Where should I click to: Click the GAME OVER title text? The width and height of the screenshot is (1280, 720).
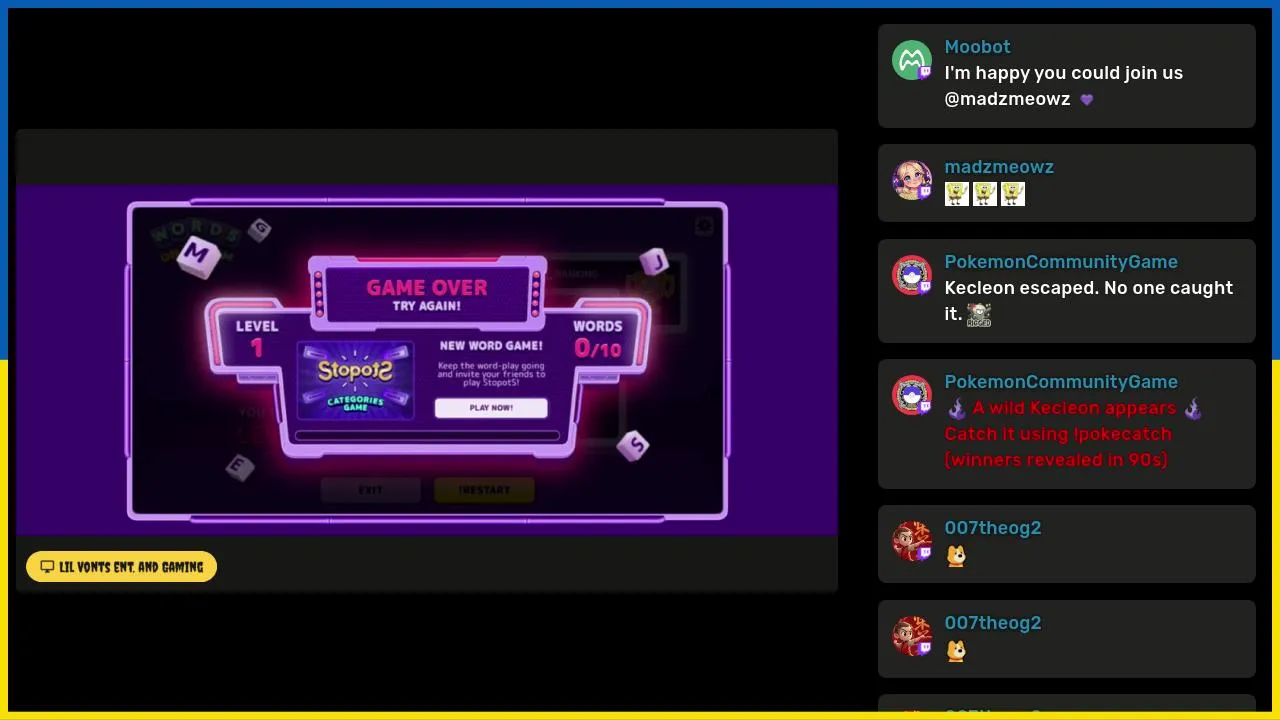point(427,288)
